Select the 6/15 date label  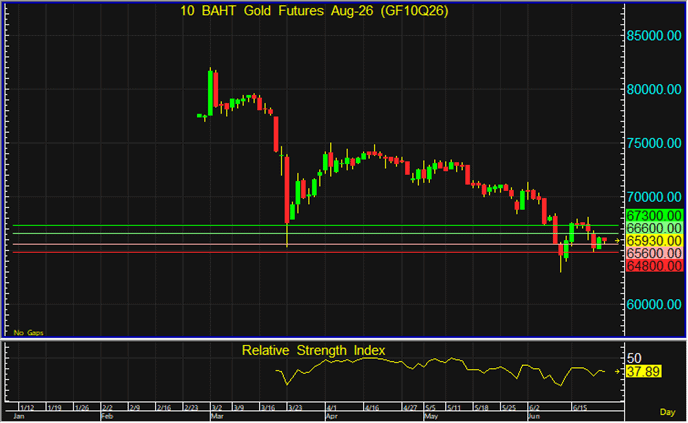(x=580, y=408)
